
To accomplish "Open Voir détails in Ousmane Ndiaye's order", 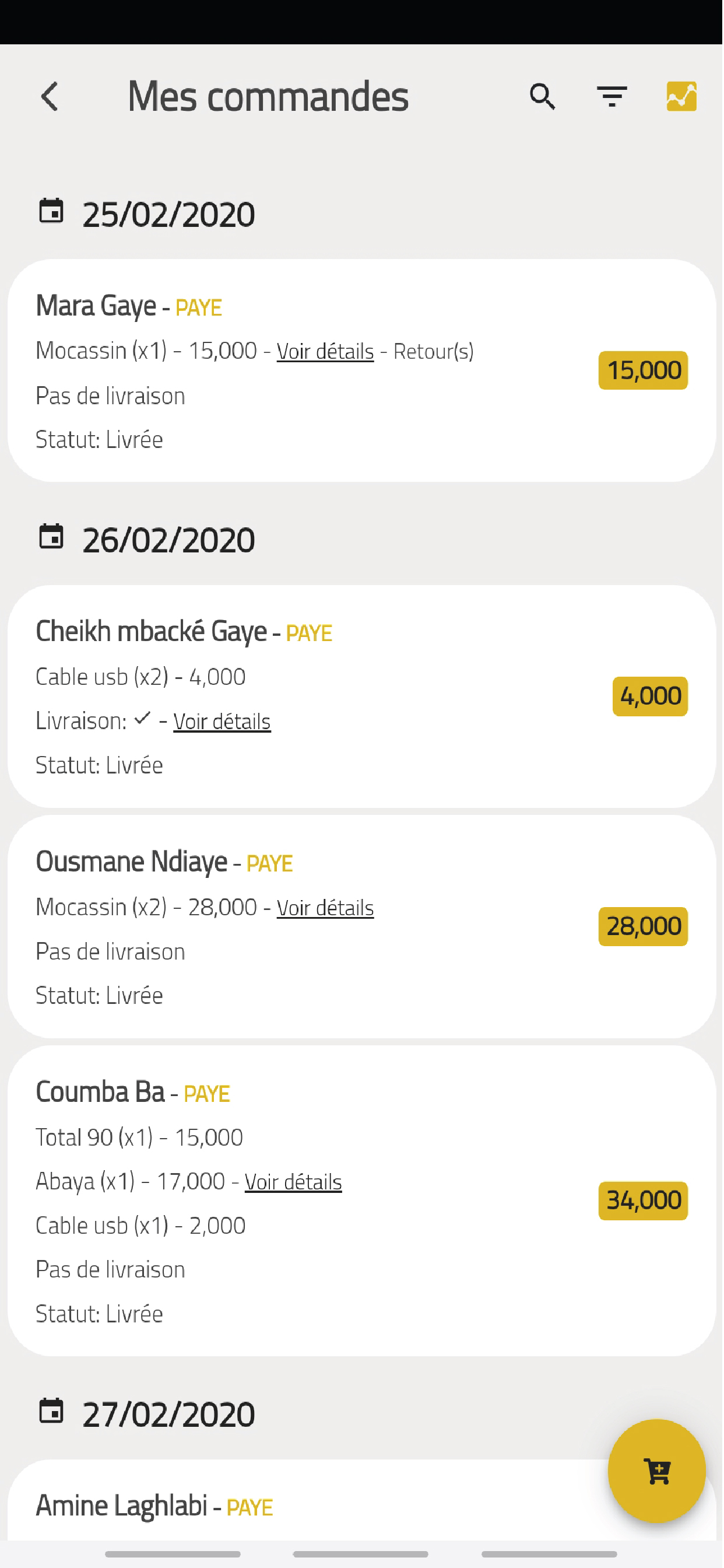I will 325,908.
